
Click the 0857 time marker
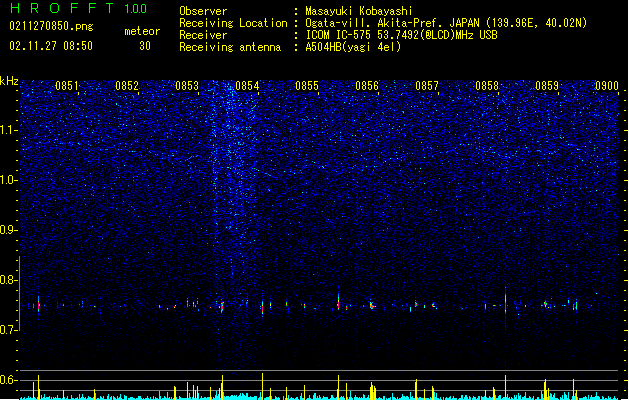coord(427,86)
